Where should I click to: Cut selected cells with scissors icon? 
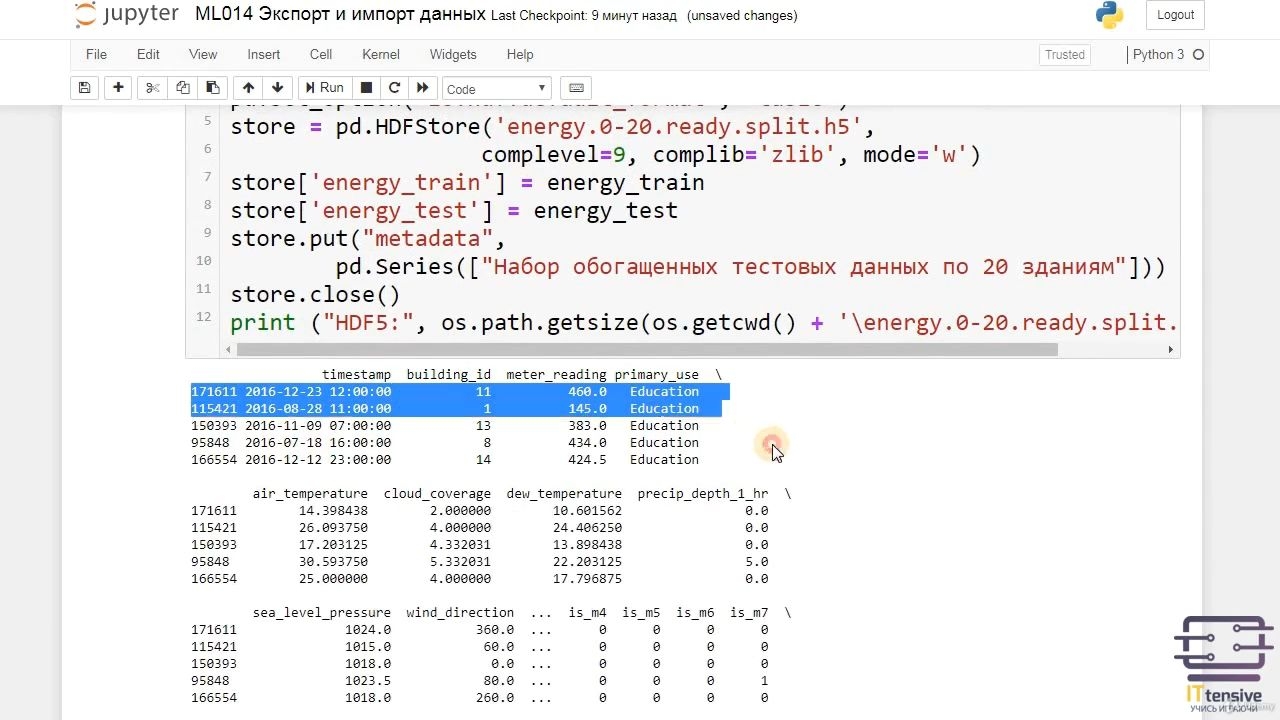coord(152,88)
